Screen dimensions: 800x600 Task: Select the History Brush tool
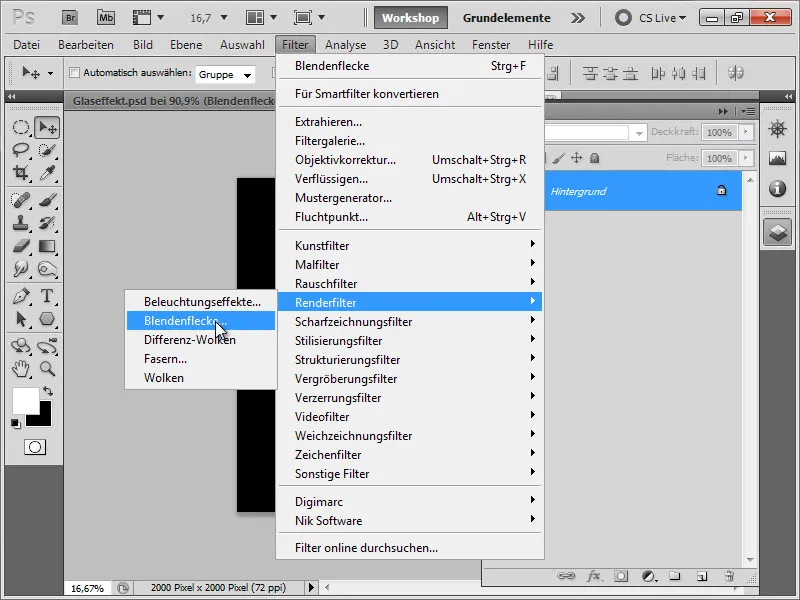point(47,223)
